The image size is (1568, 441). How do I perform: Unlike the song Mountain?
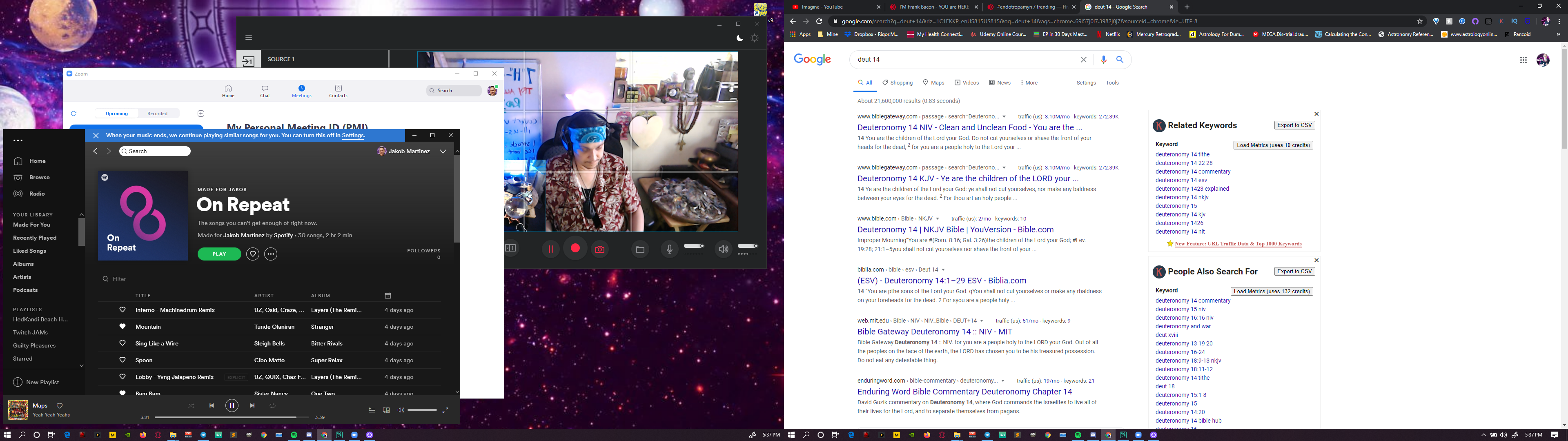coord(122,327)
